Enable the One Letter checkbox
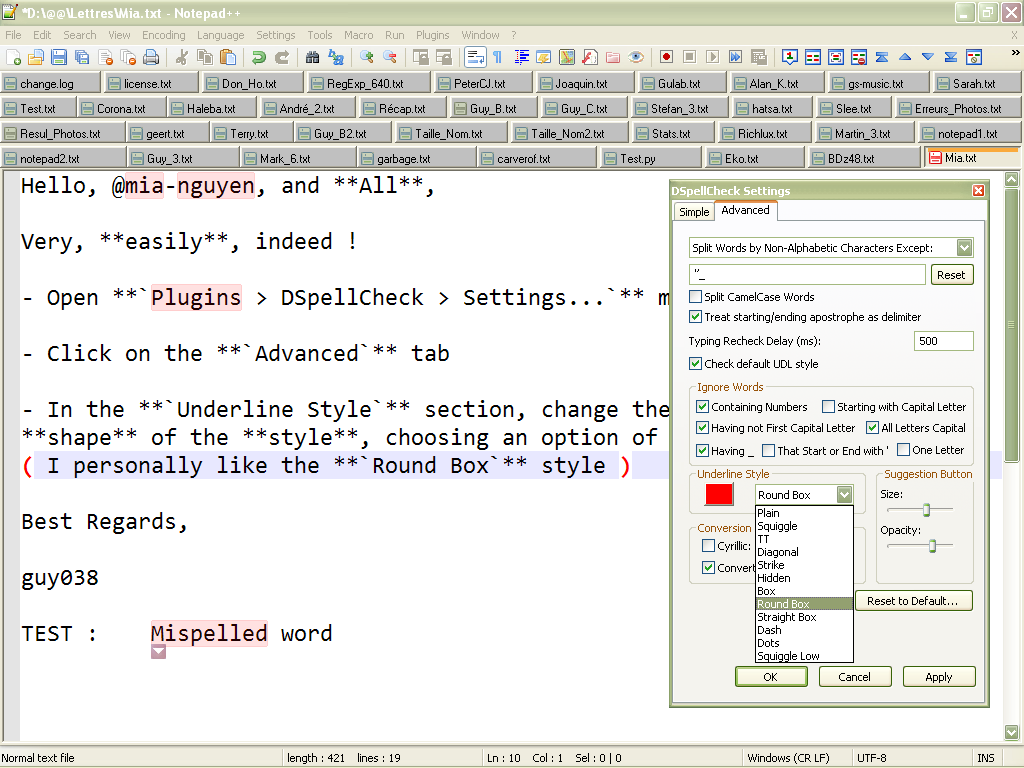Viewport: 1024px width, 768px height. tap(904, 450)
